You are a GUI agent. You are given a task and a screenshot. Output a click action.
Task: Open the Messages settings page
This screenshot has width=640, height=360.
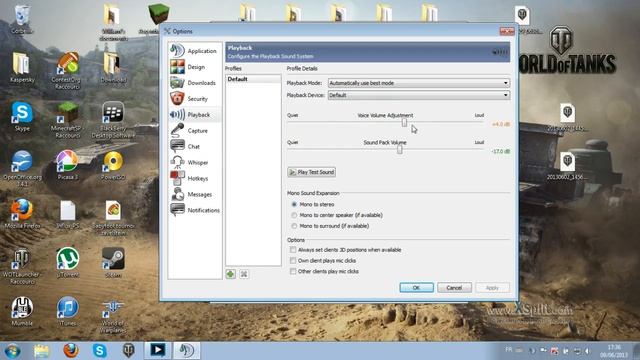point(195,194)
